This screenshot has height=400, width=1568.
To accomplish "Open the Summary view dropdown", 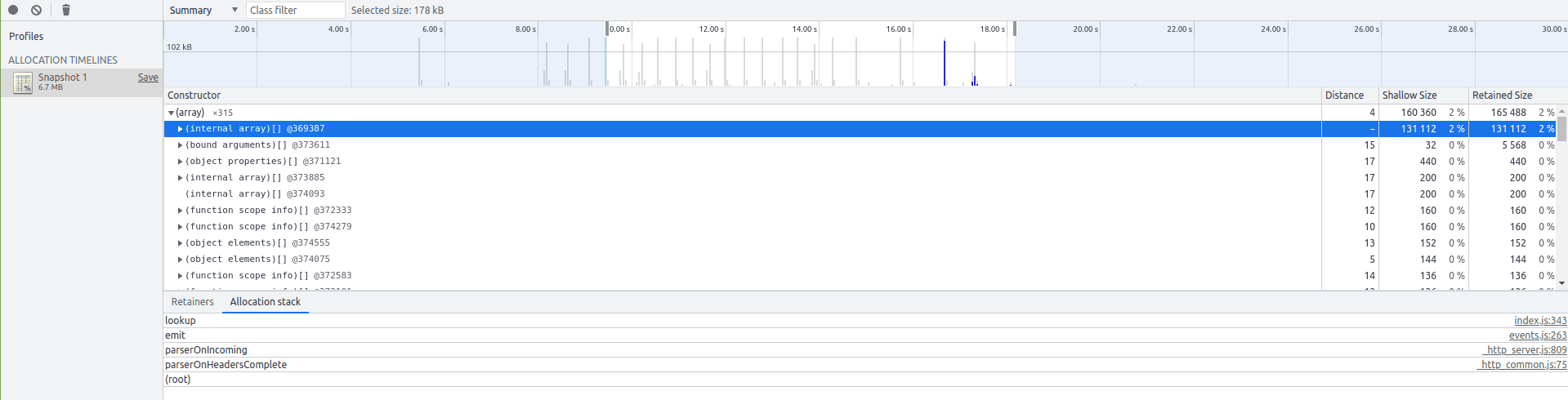I will (203, 10).
